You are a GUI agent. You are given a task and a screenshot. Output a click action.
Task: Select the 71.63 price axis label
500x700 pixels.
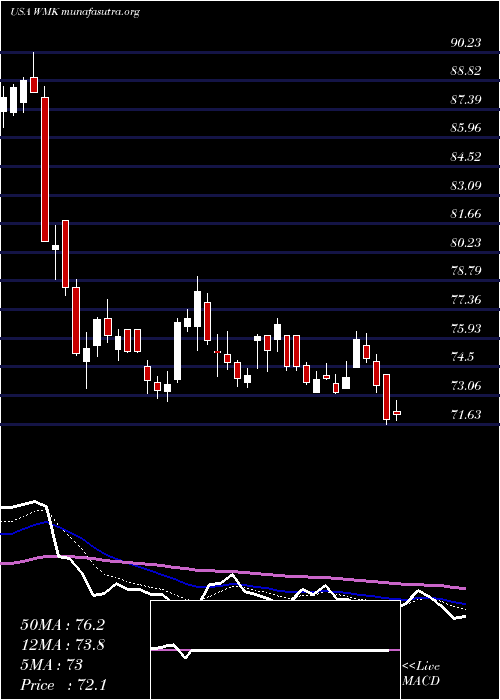pyautogui.click(x=466, y=415)
